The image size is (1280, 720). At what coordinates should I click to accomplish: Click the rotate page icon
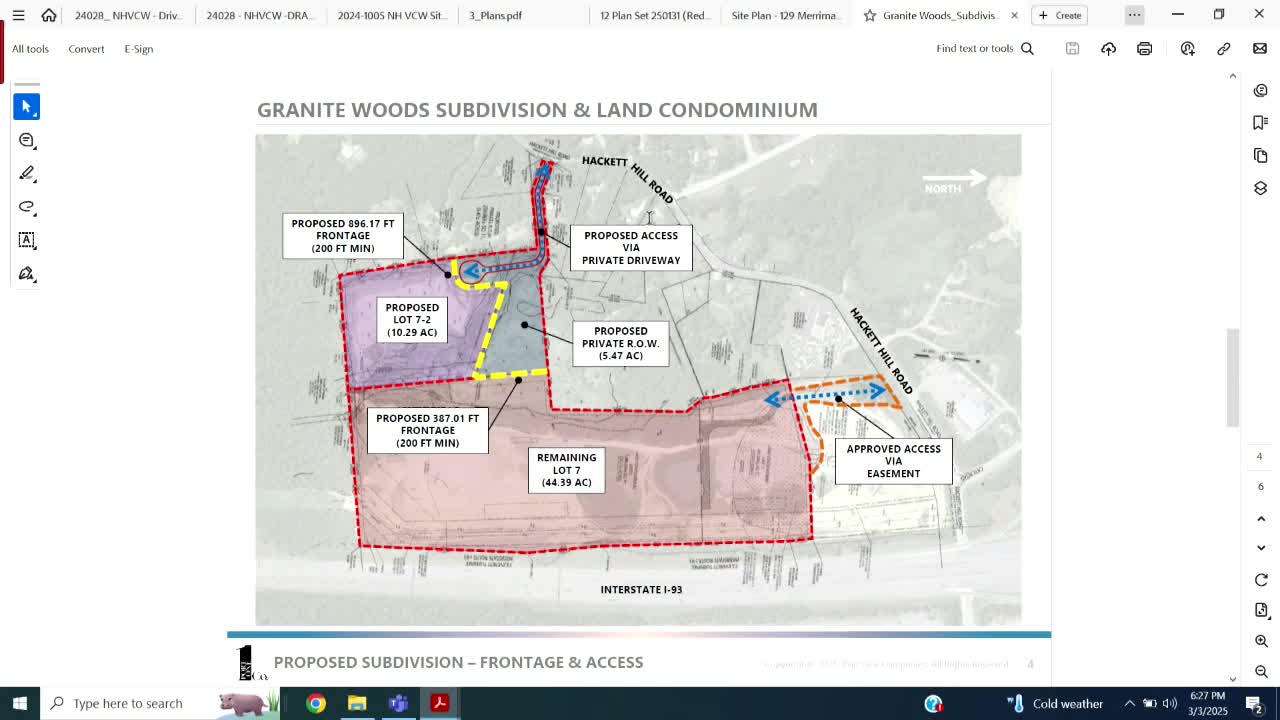click(1261, 580)
